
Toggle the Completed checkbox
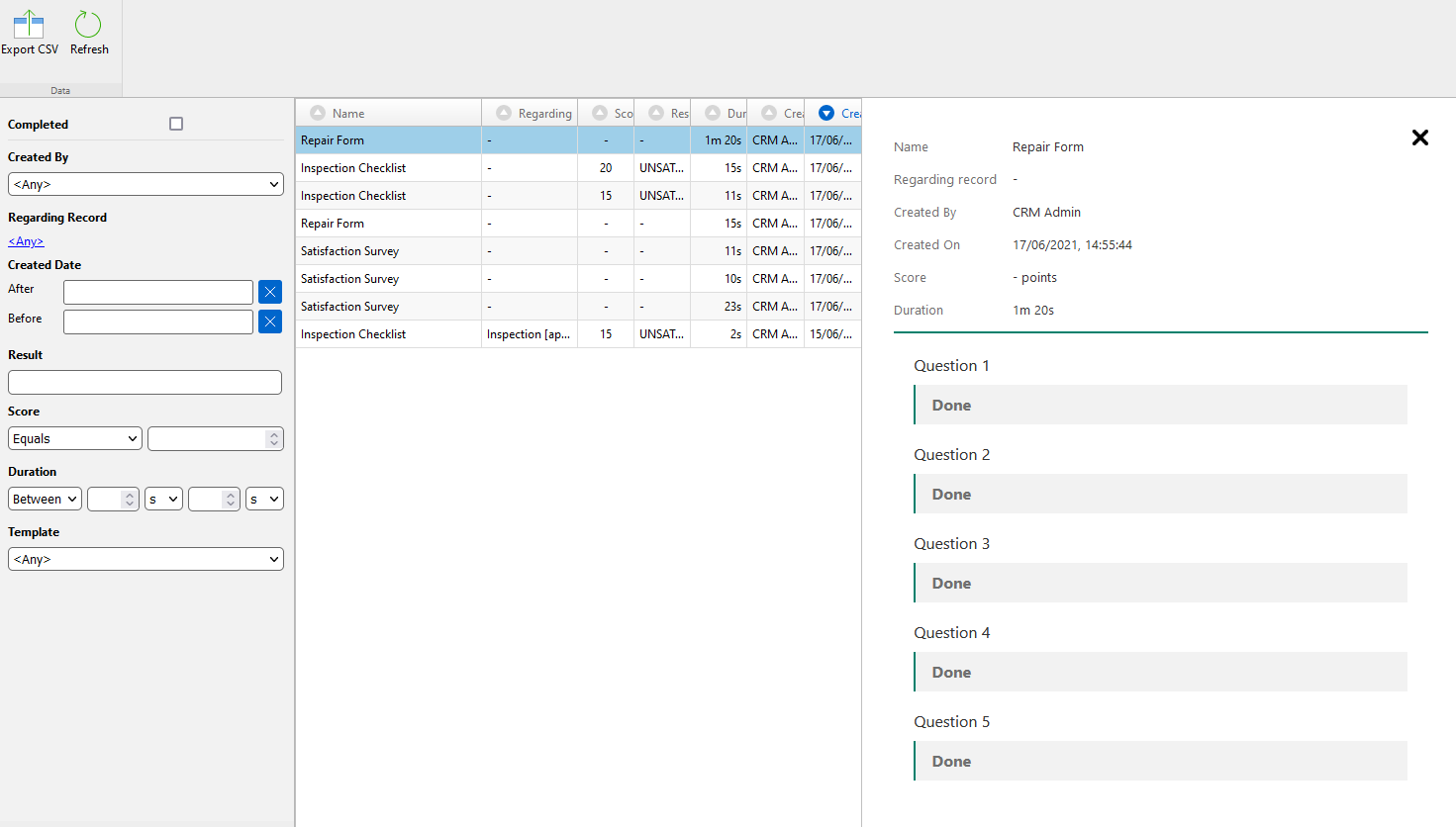(x=176, y=124)
